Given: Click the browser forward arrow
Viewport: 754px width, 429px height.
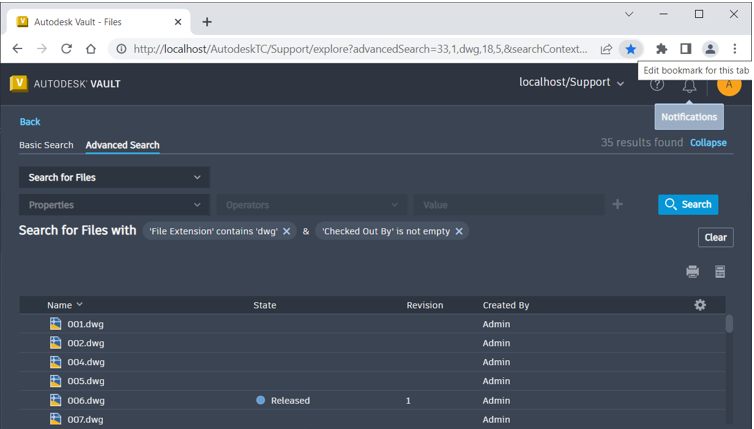Looking at the screenshot, I should (x=42, y=49).
